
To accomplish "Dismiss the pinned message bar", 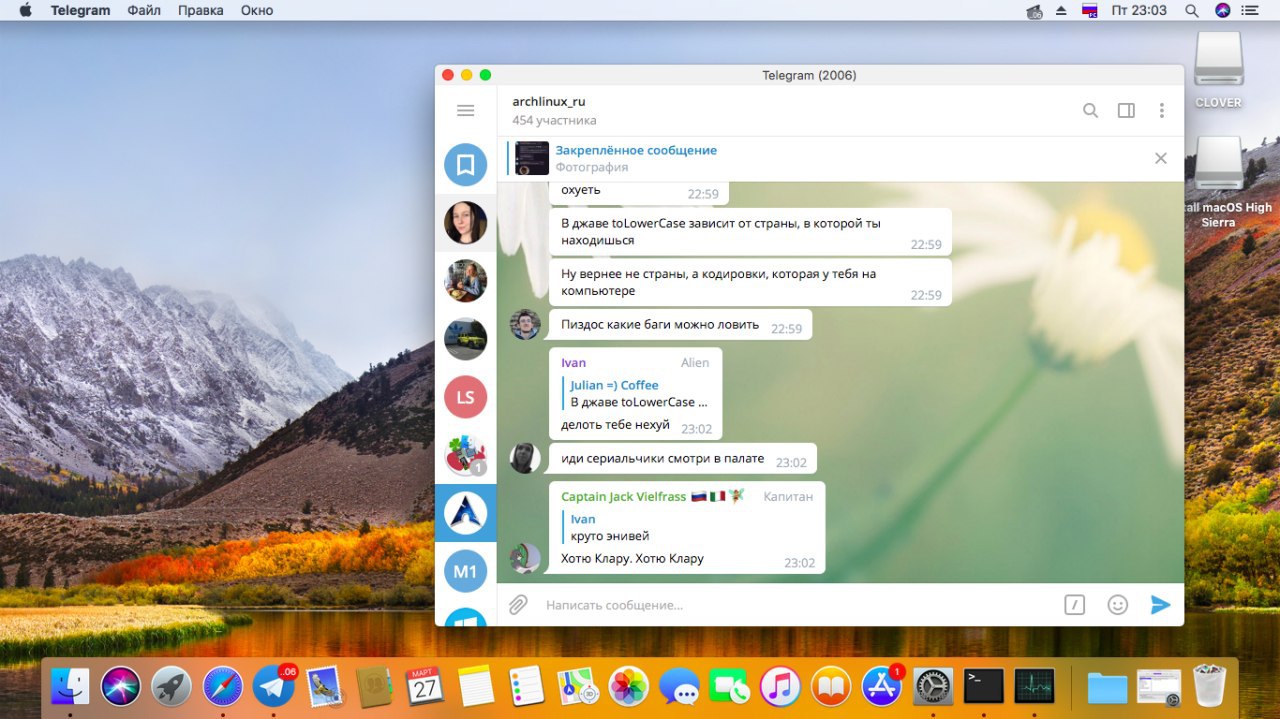I will (x=1161, y=158).
